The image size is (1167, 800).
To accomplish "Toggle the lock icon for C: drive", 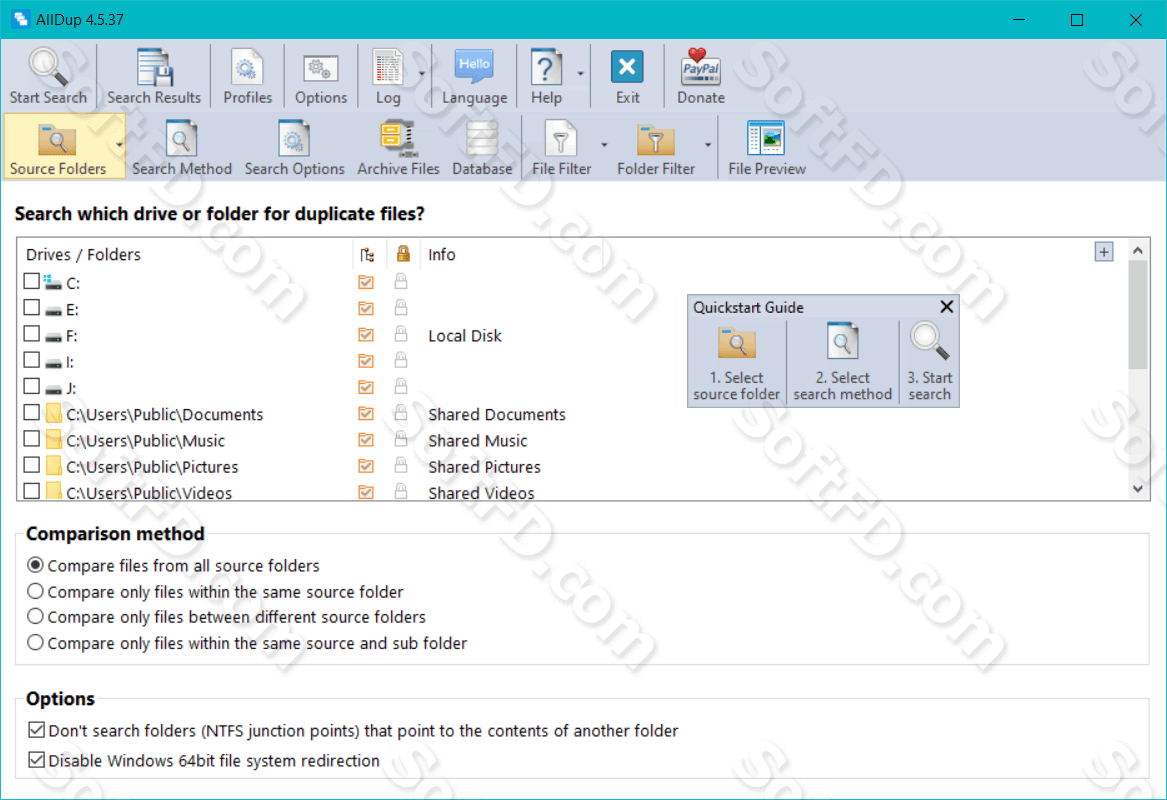I will point(400,281).
